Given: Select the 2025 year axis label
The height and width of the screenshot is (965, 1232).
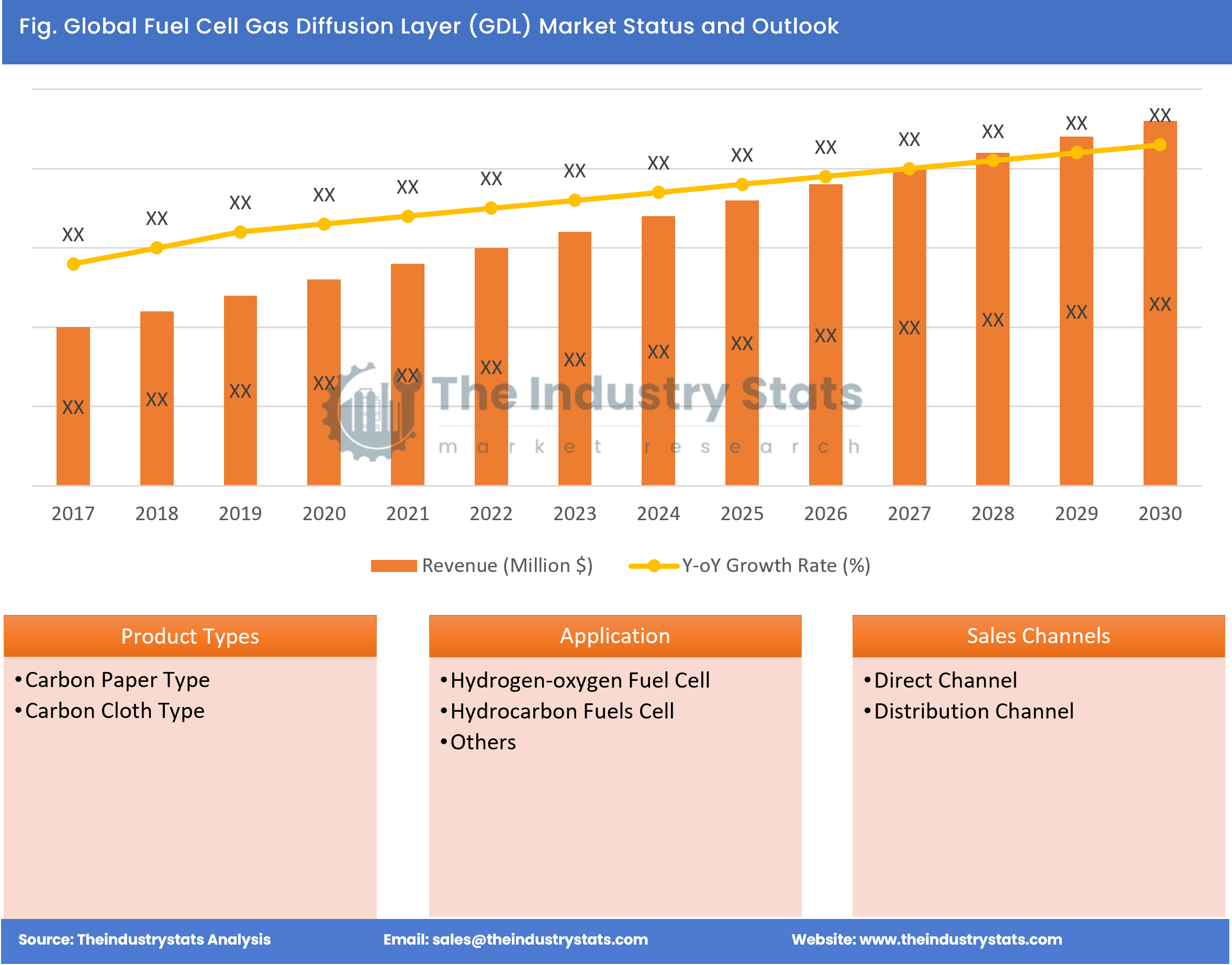Looking at the screenshot, I should [742, 513].
